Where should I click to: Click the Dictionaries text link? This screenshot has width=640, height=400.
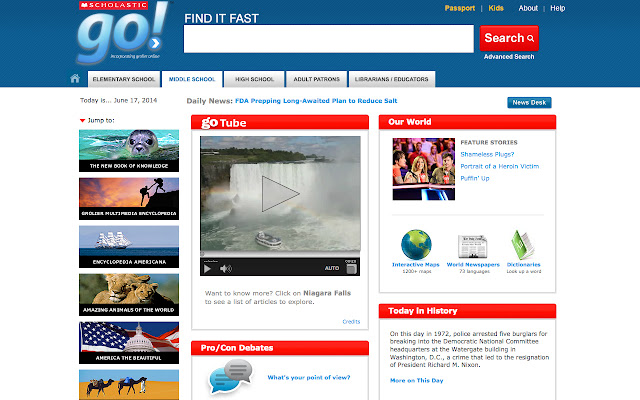pyautogui.click(x=523, y=264)
